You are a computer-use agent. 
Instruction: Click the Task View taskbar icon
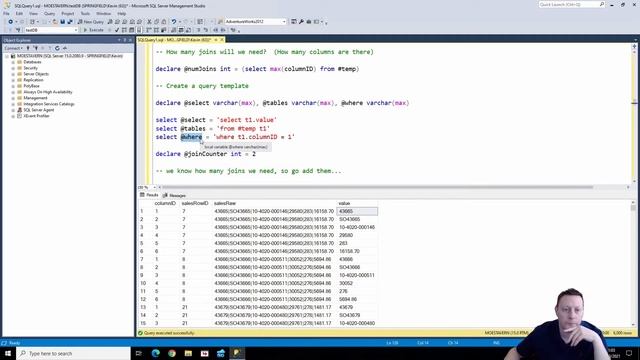pos(139,353)
